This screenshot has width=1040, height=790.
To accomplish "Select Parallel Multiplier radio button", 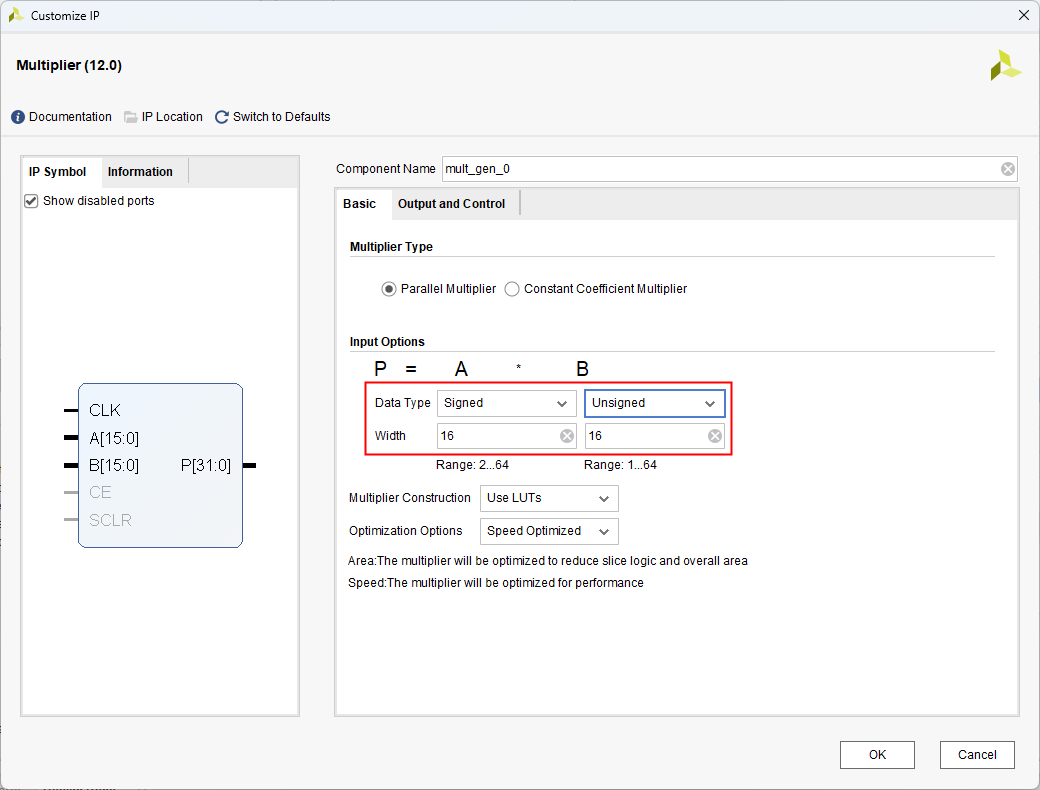I will click(x=389, y=289).
